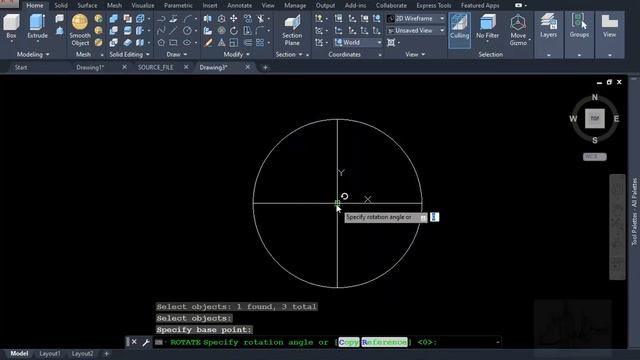This screenshot has height=360, width=640.
Task: Expand the Solid Editing panel
Action: [129, 54]
